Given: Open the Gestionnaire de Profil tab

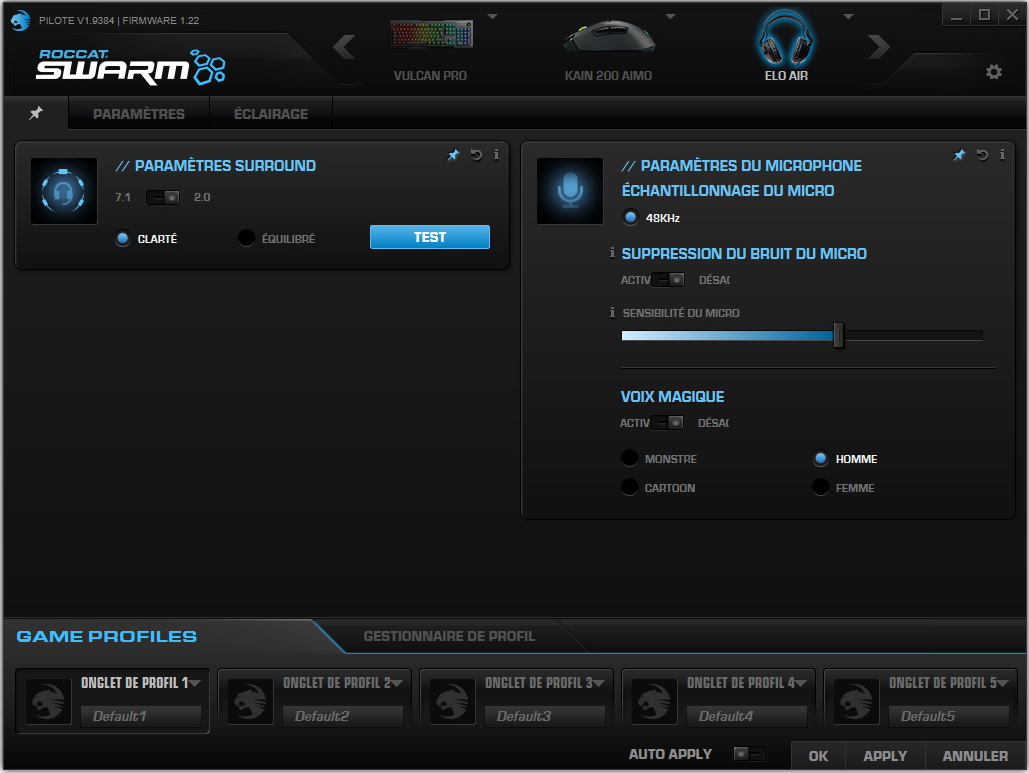Looking at the screenshot, I should pyautogui.click(x=448, y=636).
